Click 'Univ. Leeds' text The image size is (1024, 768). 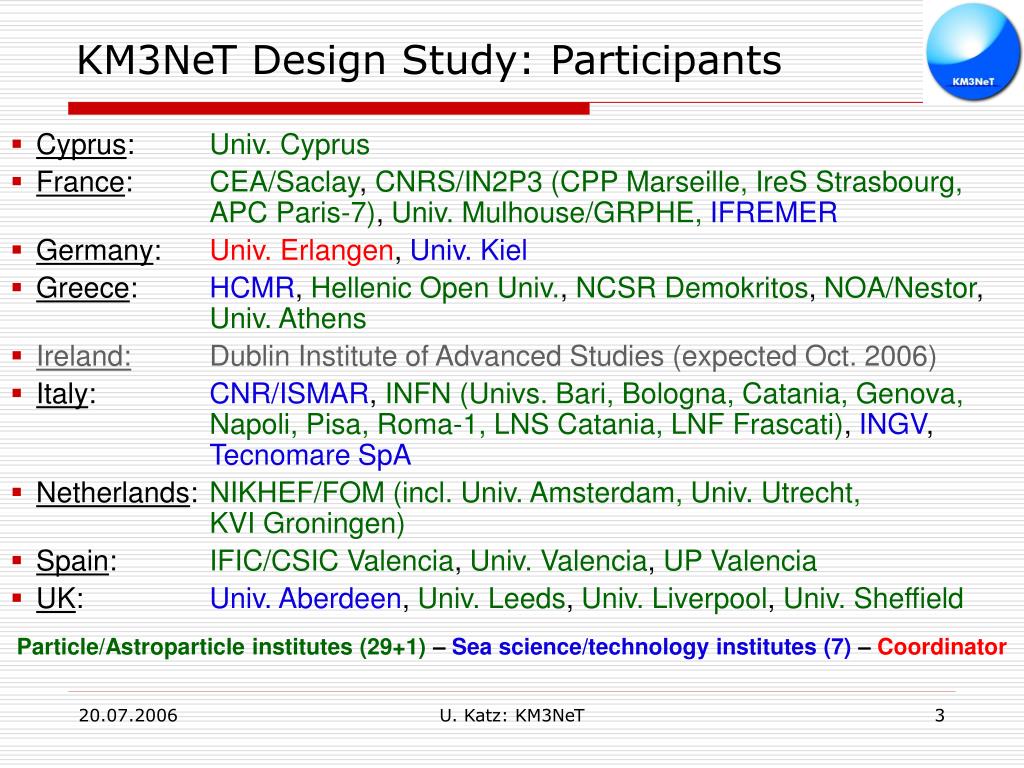(492, 599)
